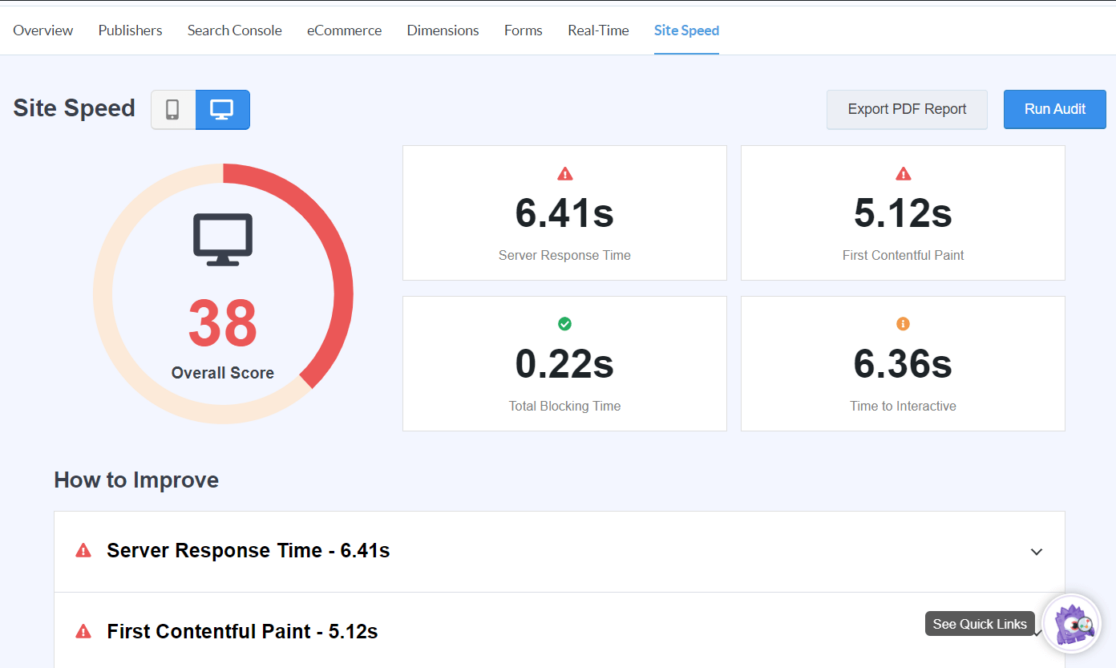The image size is (1116, 668).
Task: Click the orange info icon on Time to Interactive
Action: [903, 323]
